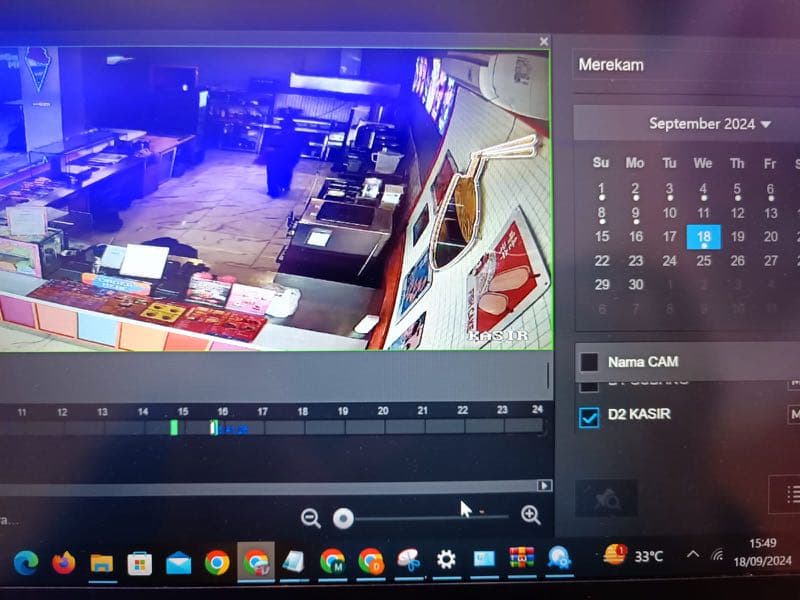Screen dimensions: 800x600
Task: Close the KASIR camera video pane
Action: click(544, 41)
